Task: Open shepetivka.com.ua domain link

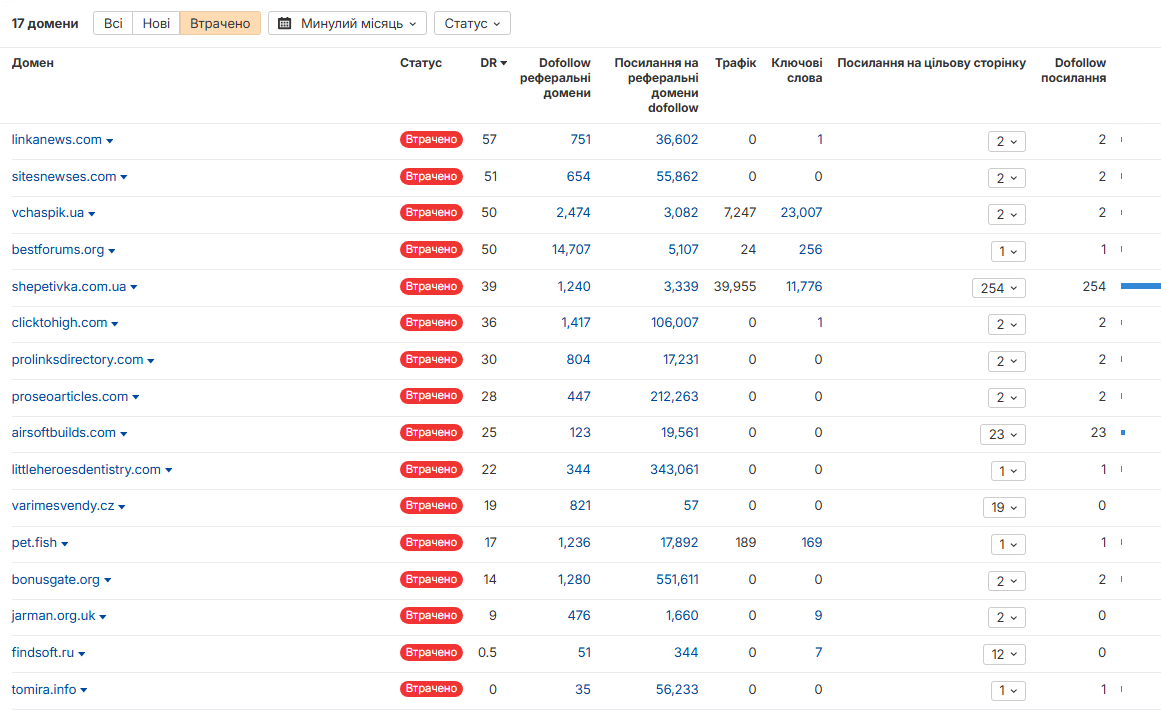Action: click(x=69, y=287)
